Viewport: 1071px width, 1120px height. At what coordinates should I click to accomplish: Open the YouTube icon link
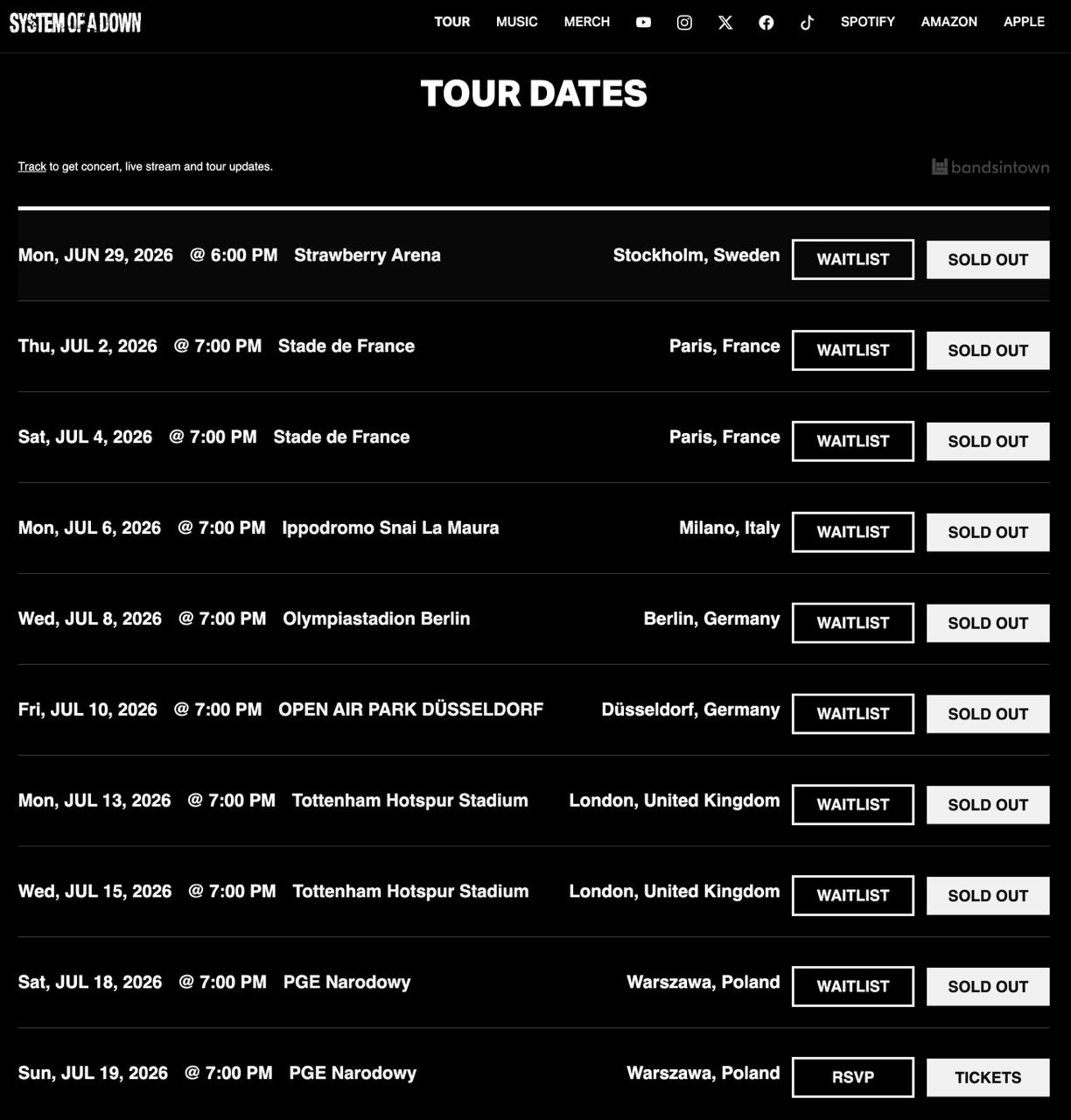pos(643,23)
